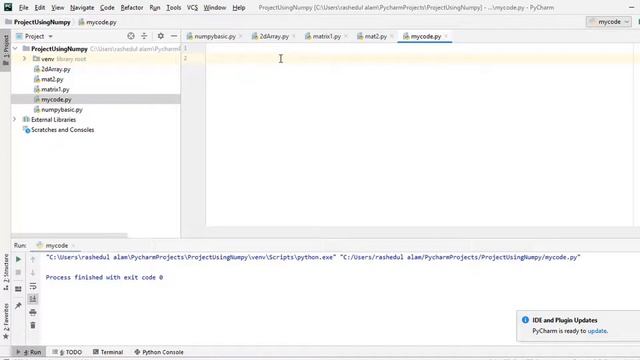Click restore layout icon in Run panel
The image size is (640, 360).
pyautogui.click(x=18, y=289)
